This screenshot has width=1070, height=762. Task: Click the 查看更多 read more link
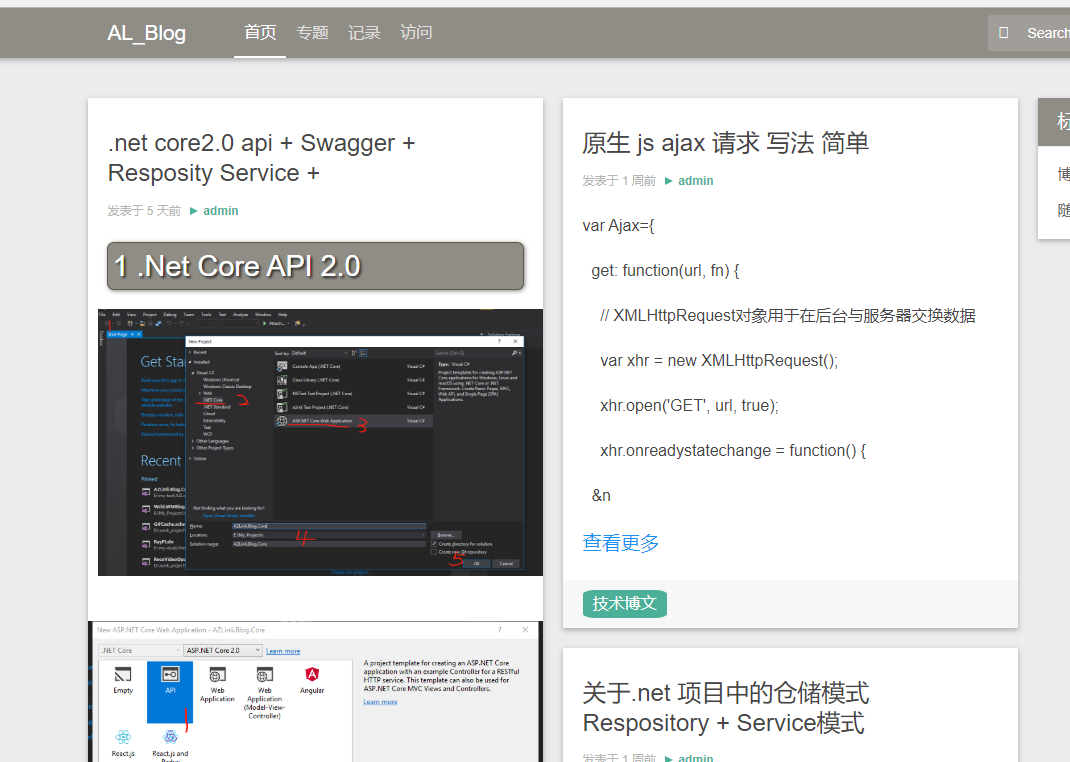tap(620, 543)
